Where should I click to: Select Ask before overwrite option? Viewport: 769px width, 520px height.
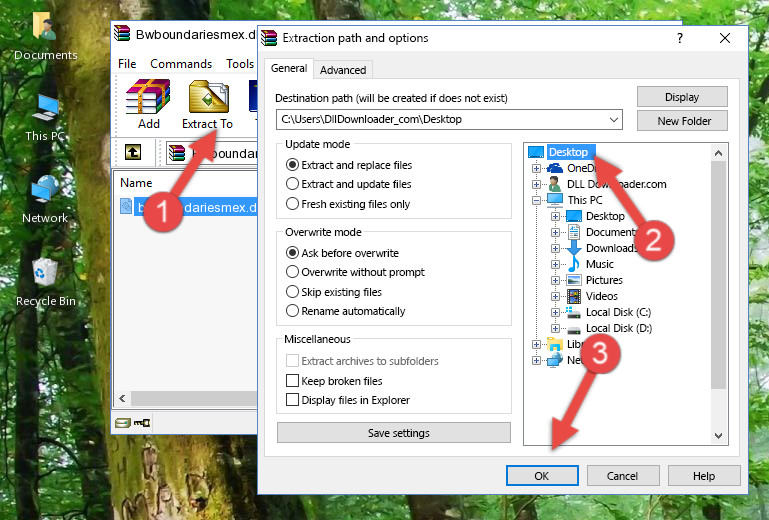[x=292, y=253]
